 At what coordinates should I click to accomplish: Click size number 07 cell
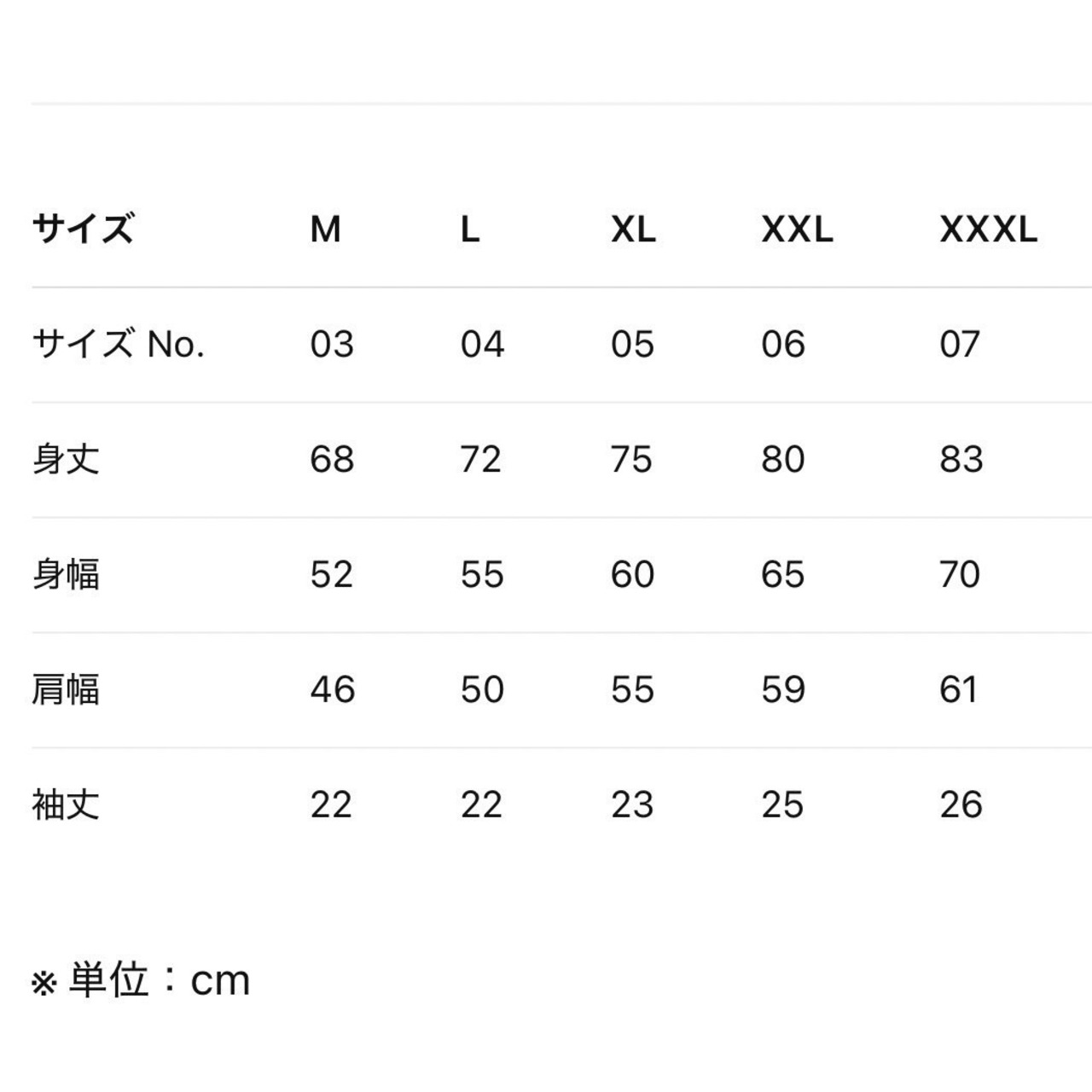960,345
